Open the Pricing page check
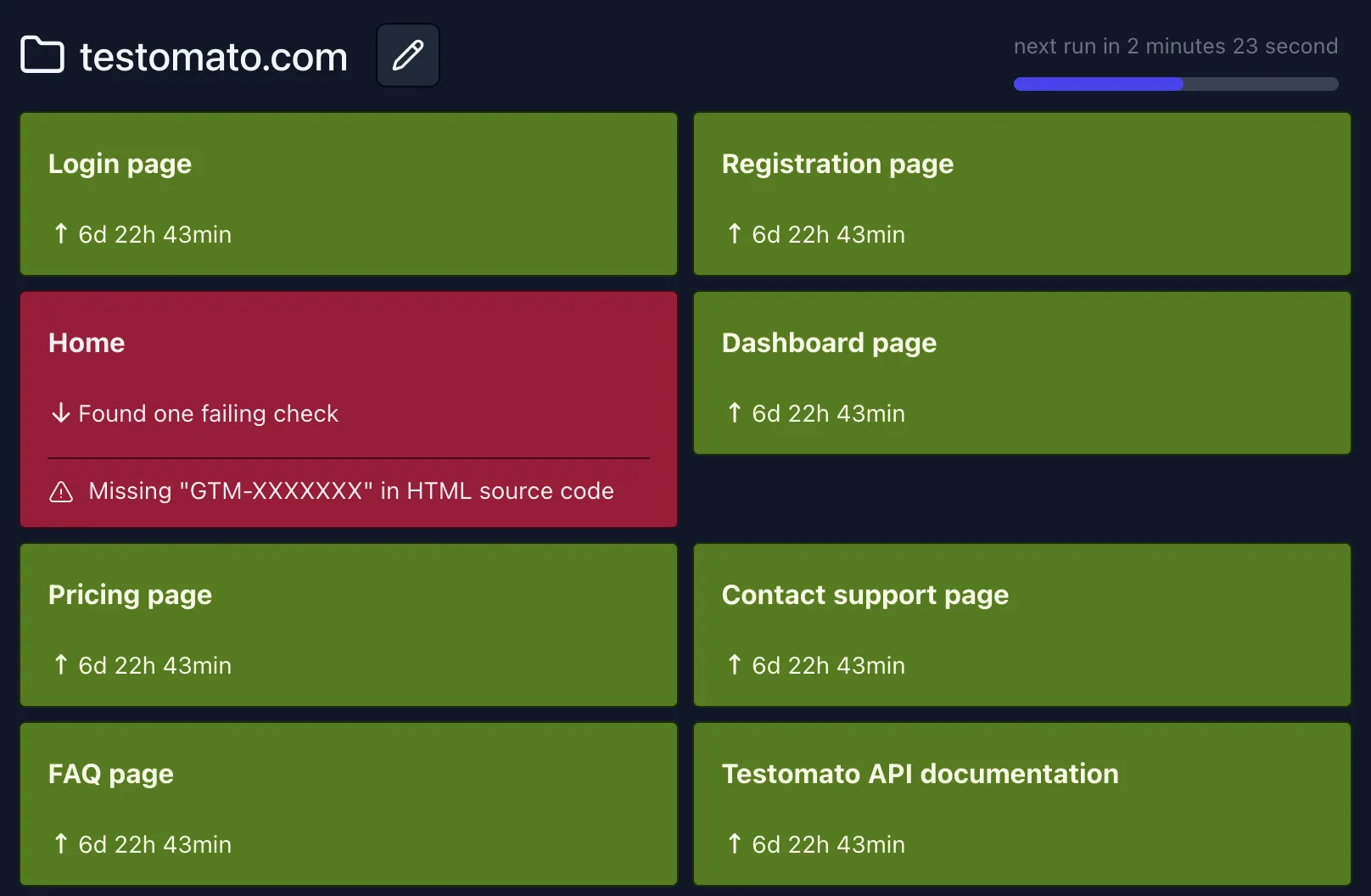 (349, 625)
